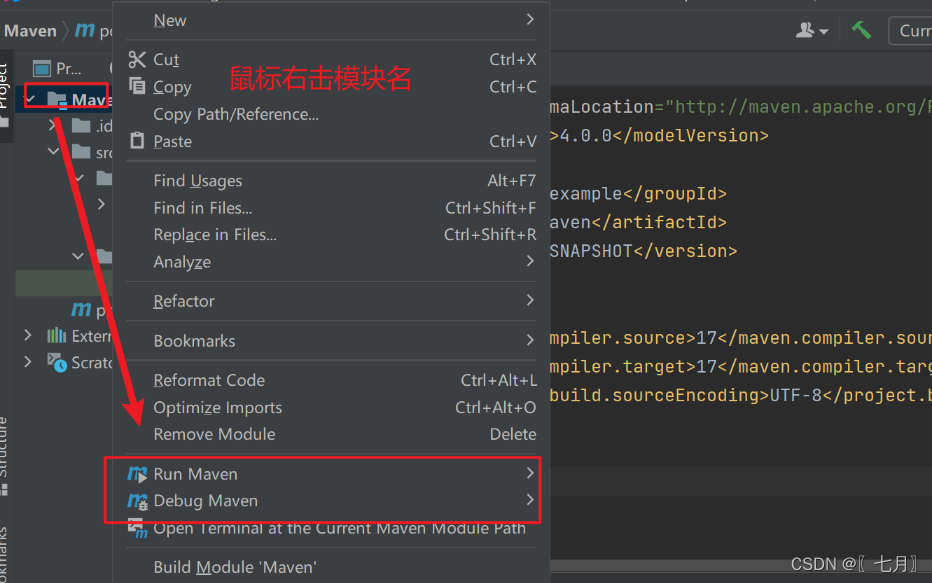Click the green Build hammer icon
This screenshot has height=583, width=932.
[x=861, y=30]
